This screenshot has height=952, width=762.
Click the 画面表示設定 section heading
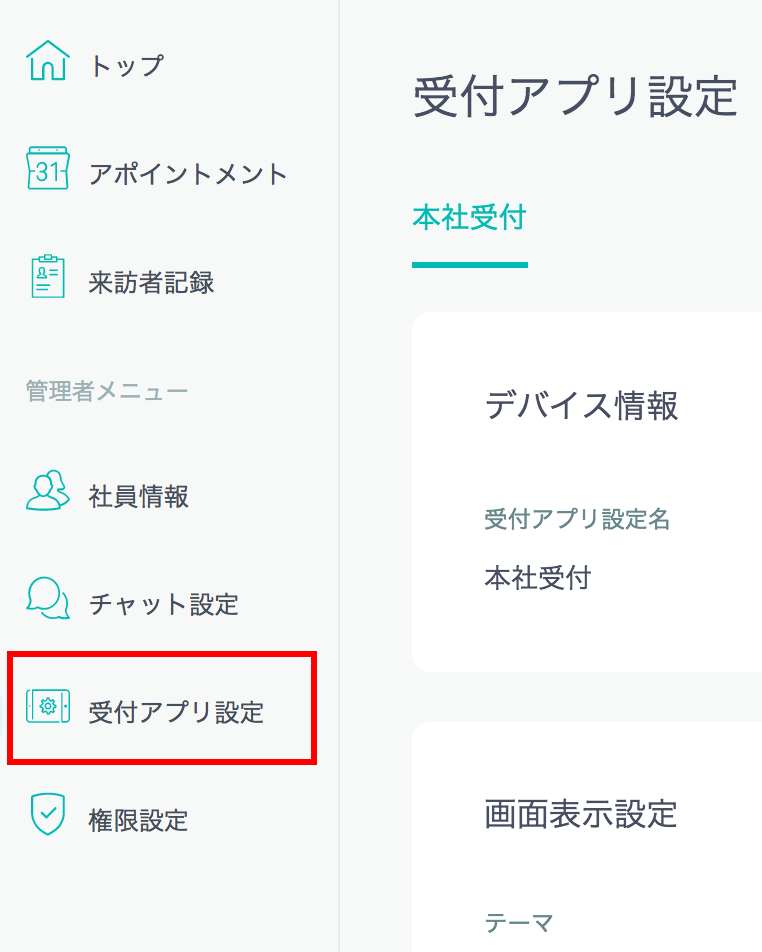pos(581,813)
